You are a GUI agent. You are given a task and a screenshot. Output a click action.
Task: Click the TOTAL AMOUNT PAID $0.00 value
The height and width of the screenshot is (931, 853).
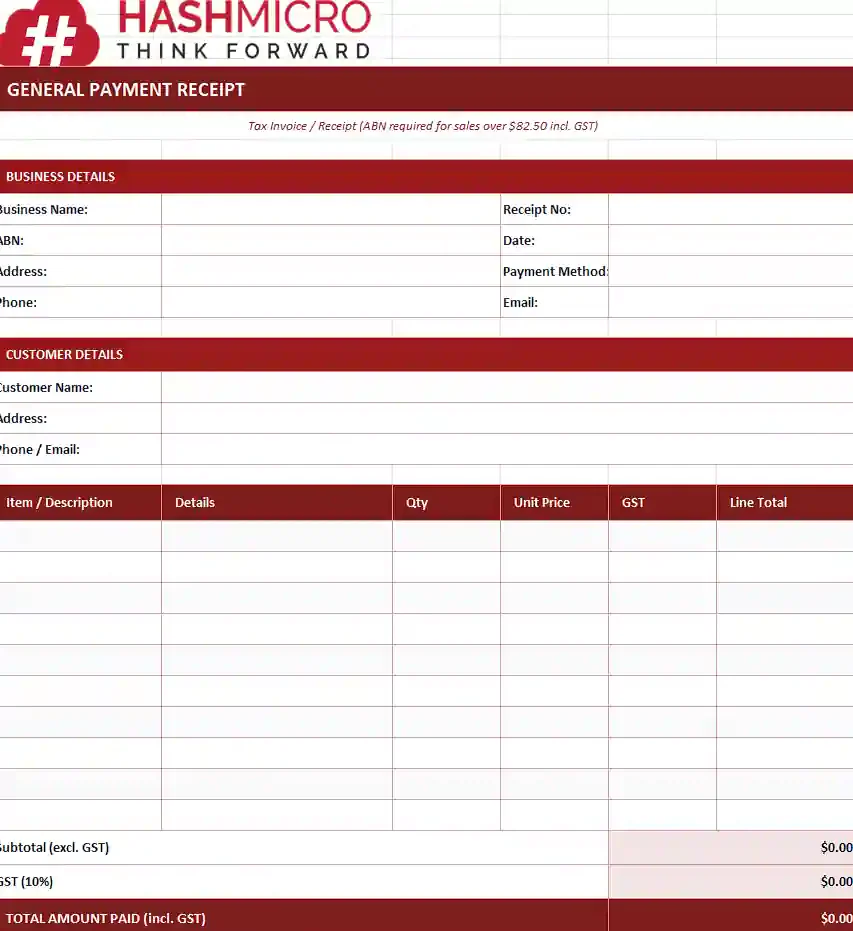pyautogui.click(x=836, y=919)
